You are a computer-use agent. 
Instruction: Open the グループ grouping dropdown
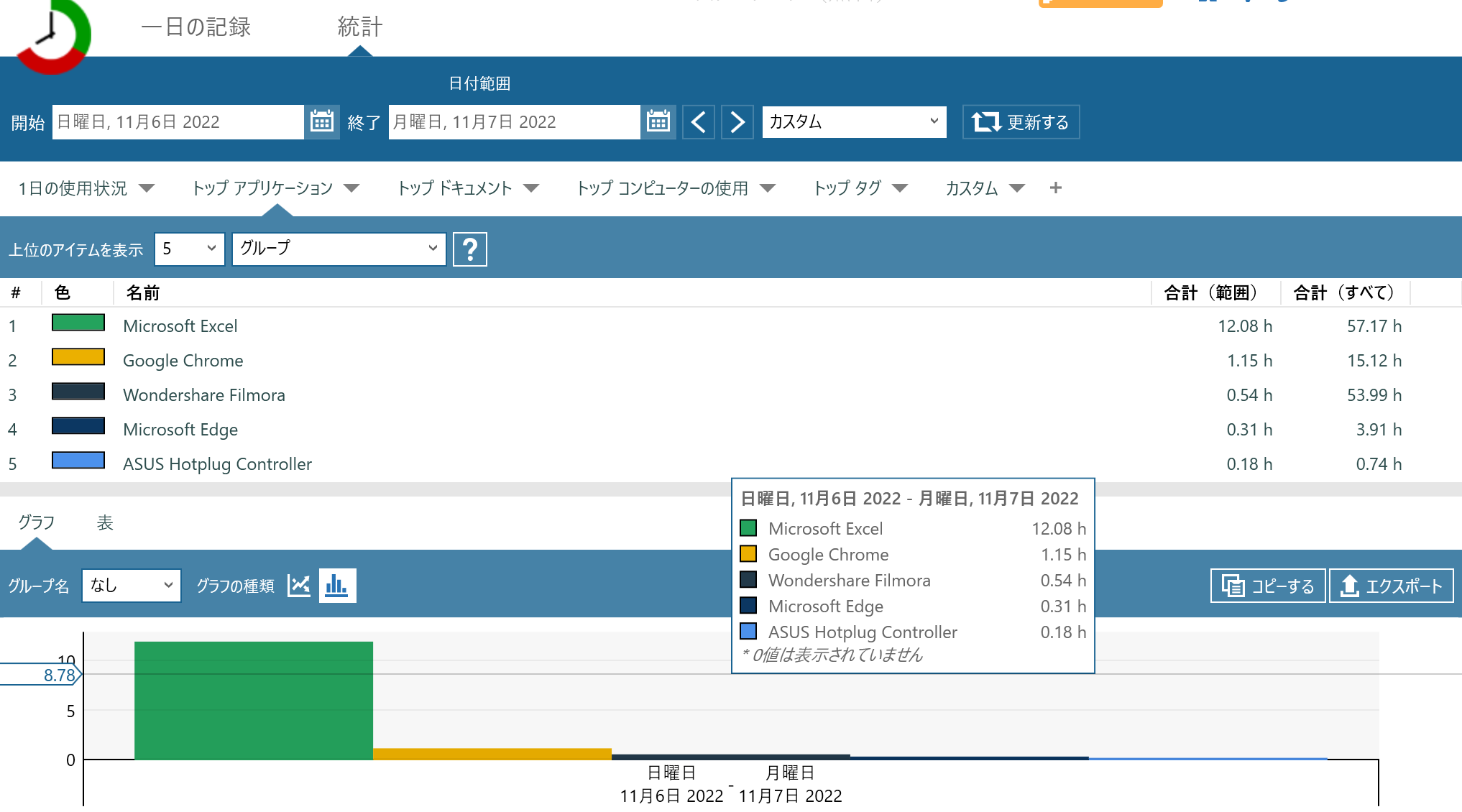(x=339, y=249)
